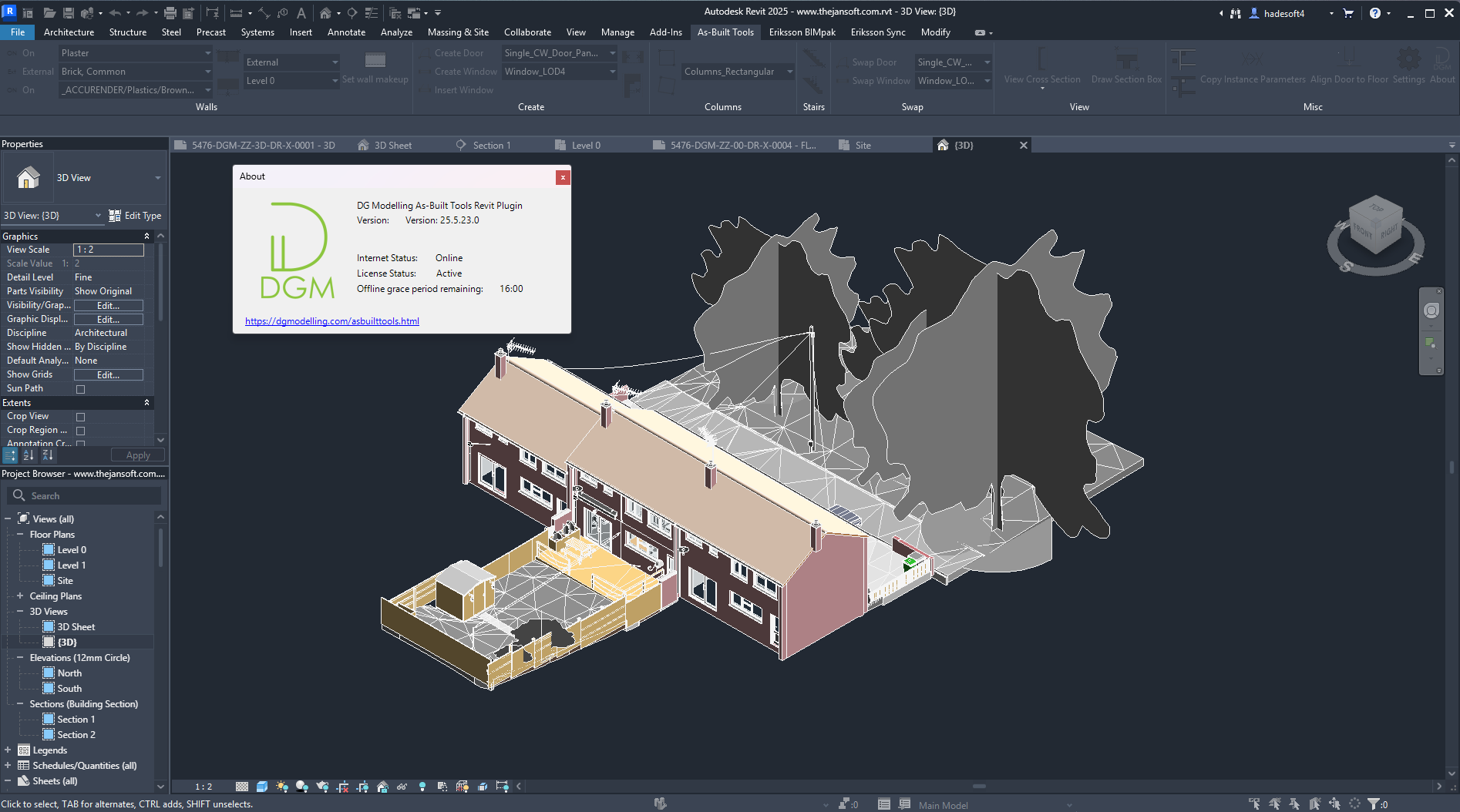Click the Apply button in Properties
Viewport: 1460px width, 812px height.
[138, 455]
